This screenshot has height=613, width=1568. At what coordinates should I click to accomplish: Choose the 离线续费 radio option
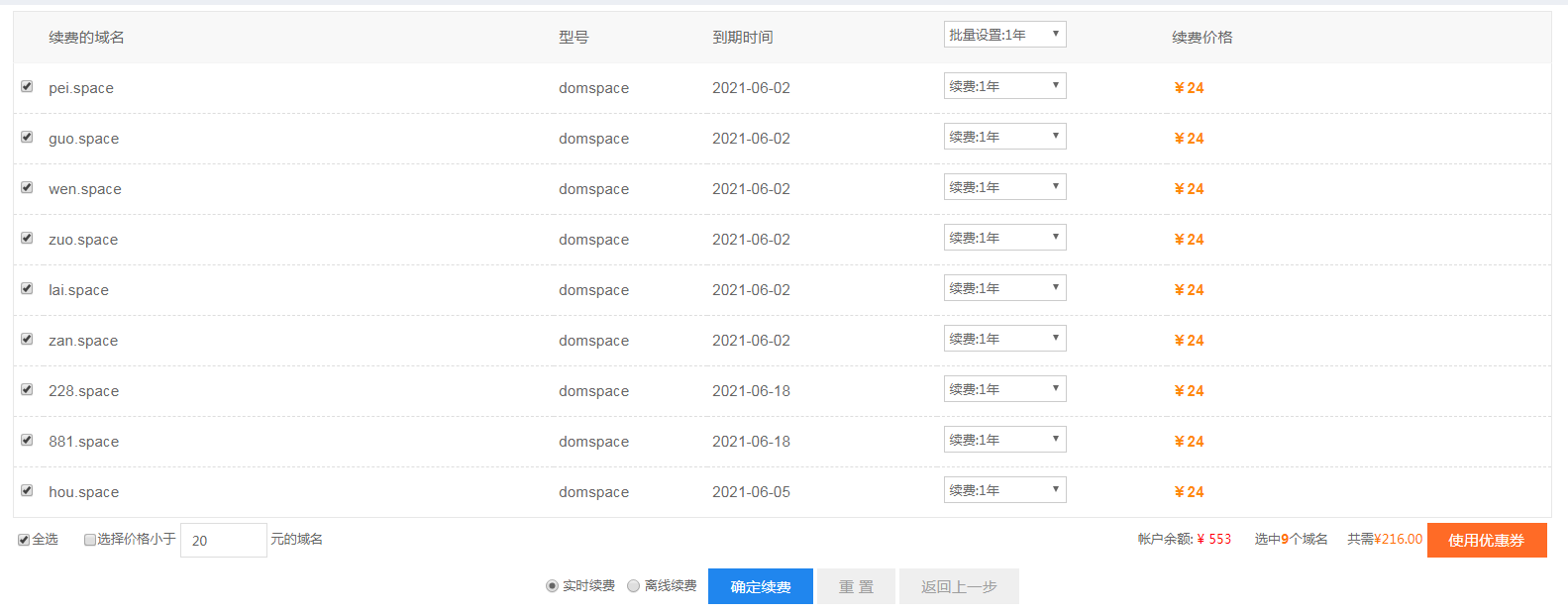pos(634,586)
